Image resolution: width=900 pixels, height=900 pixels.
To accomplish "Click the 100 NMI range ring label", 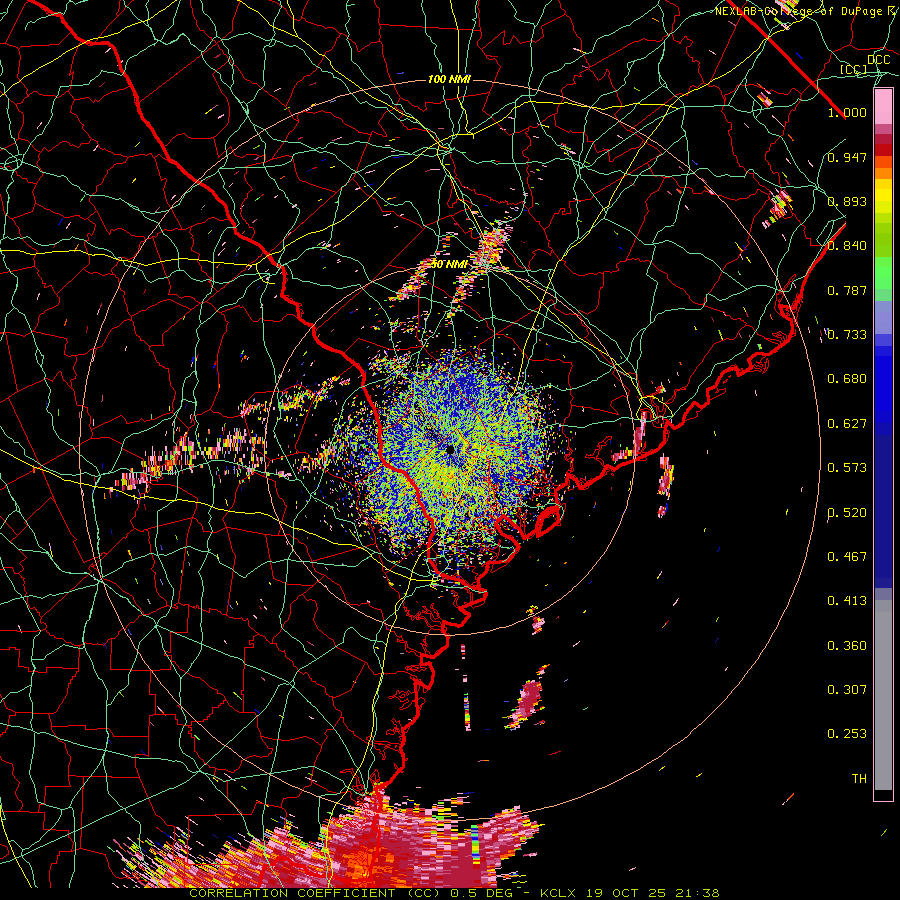I will click(449, 79).
